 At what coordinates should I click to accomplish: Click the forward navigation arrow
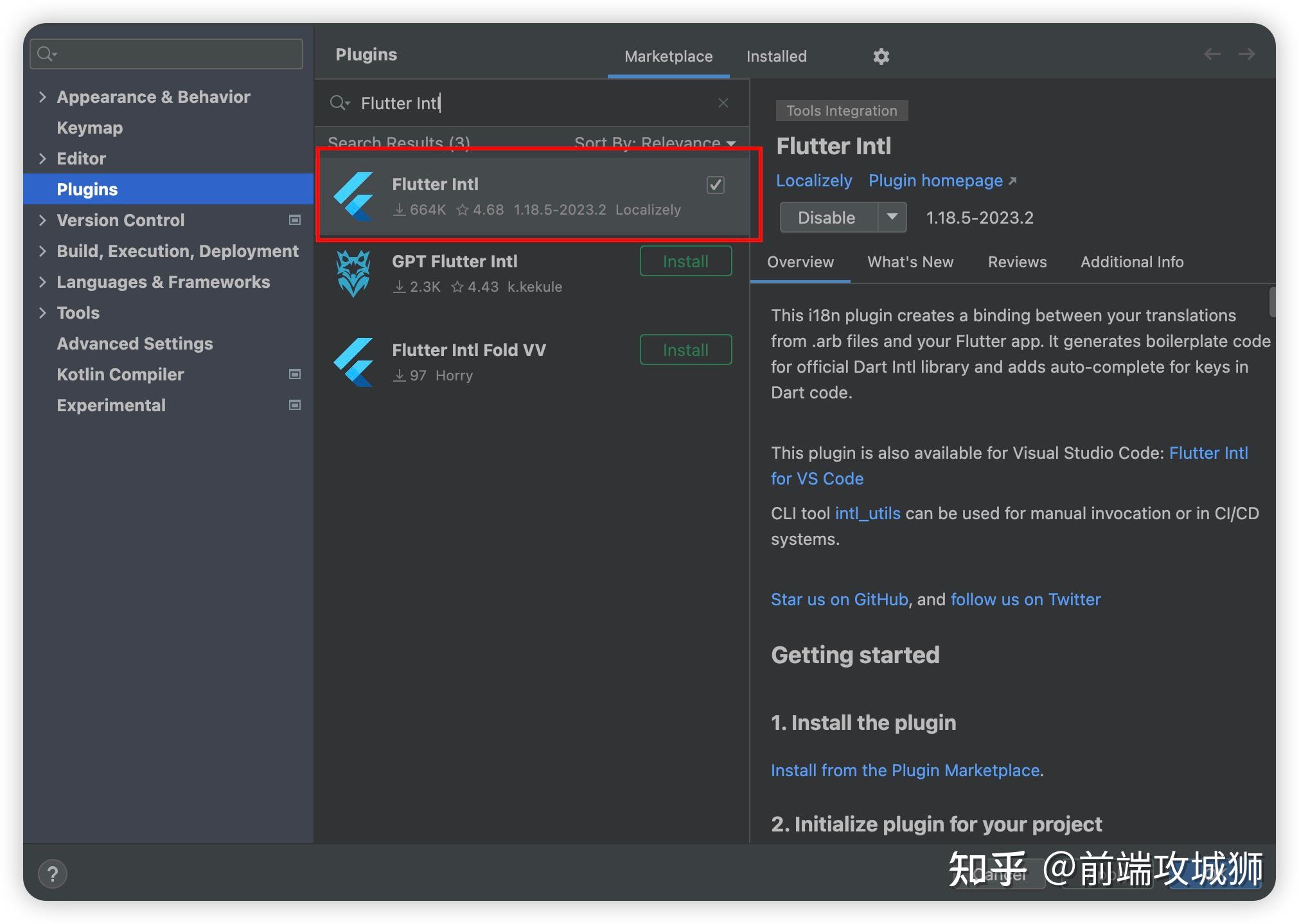1246,55
